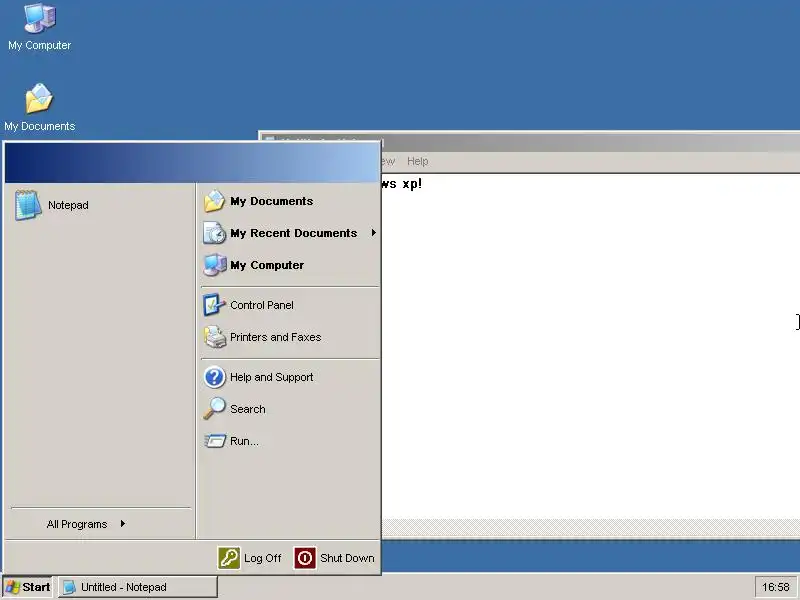Viewport: 800px width, 600px height.
Task: Click the Search entry text
Action: (247, 409)
